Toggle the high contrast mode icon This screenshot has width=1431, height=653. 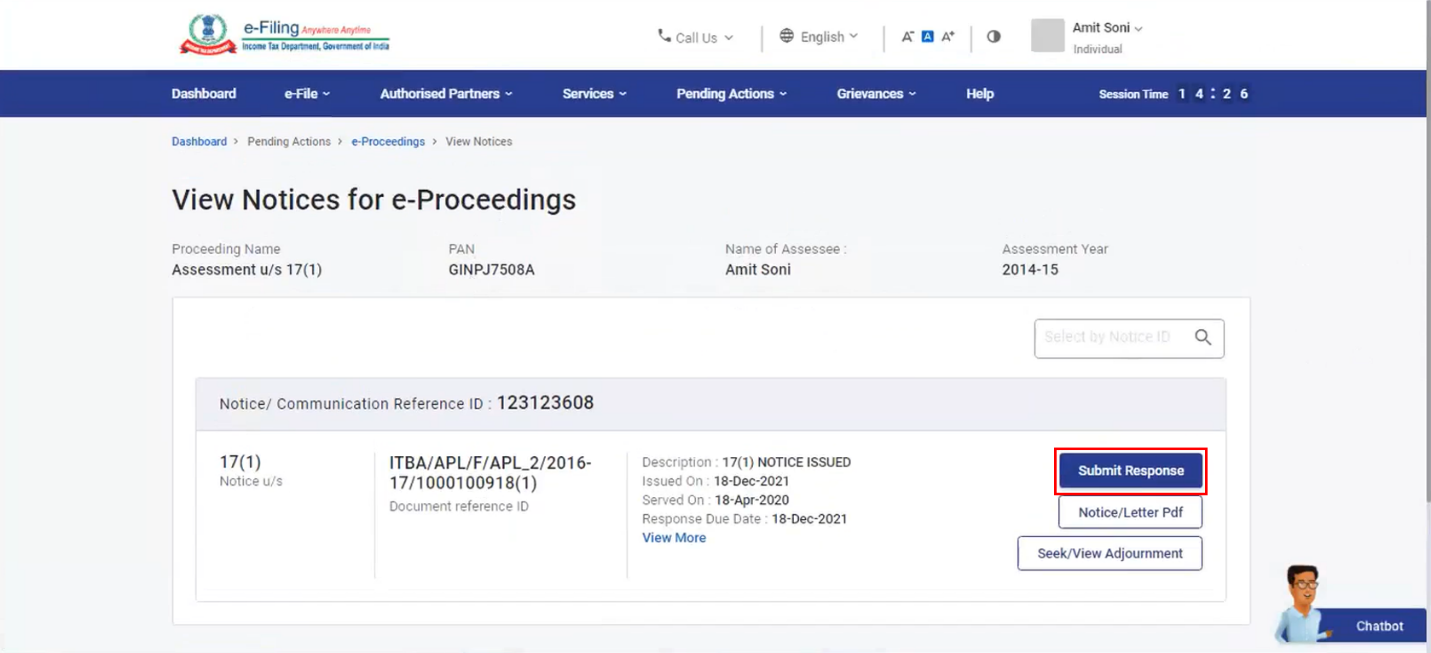point(993,37)
